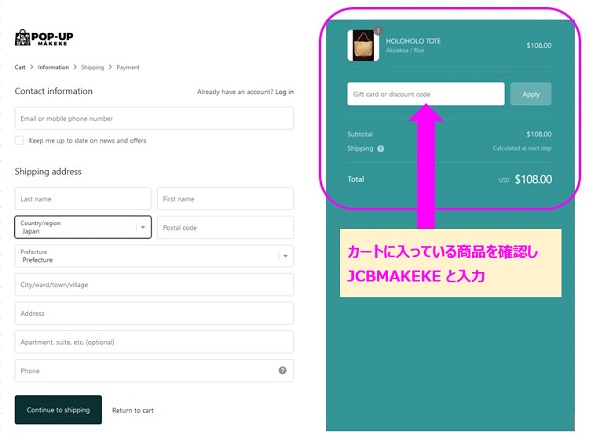Viewport: 600px width, 443px height.
Task: Click the Postal code field
Action: [x=225, y=228]
